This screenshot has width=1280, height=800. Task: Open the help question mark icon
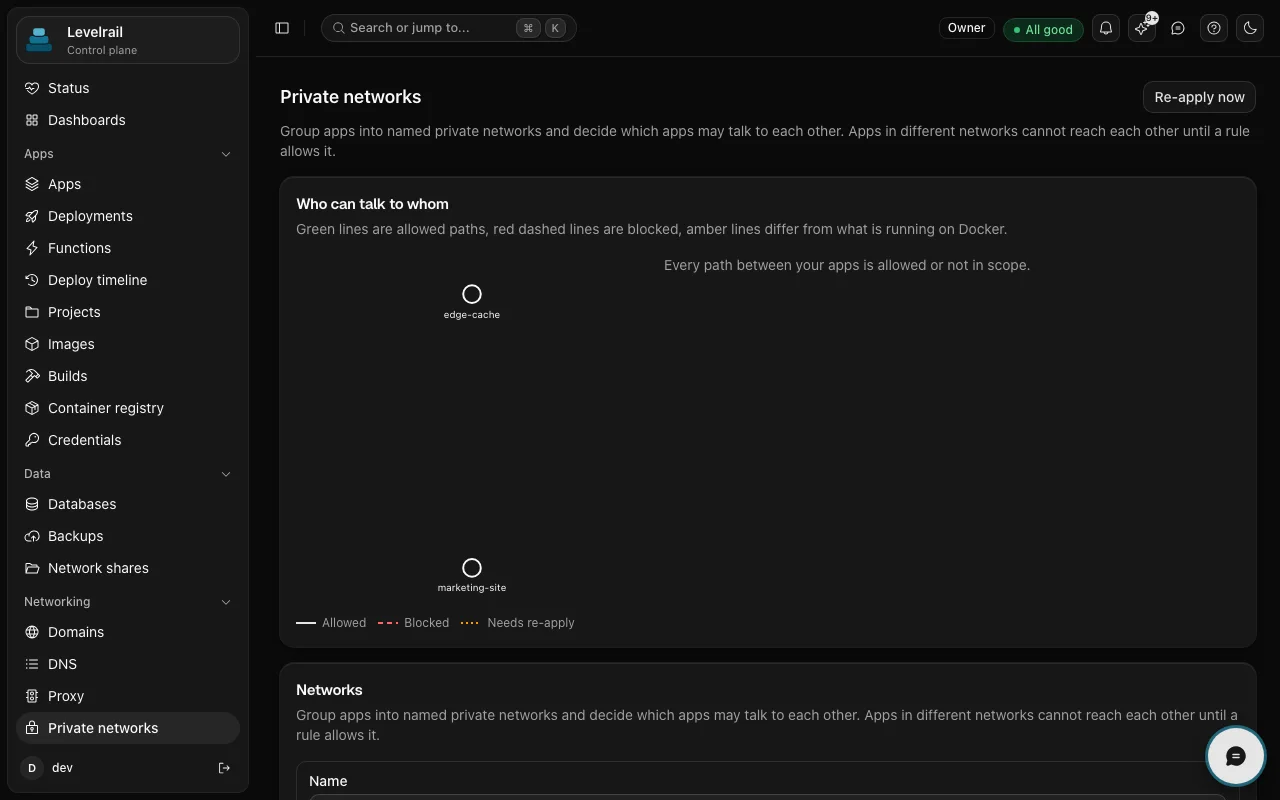coord(1214,28)
